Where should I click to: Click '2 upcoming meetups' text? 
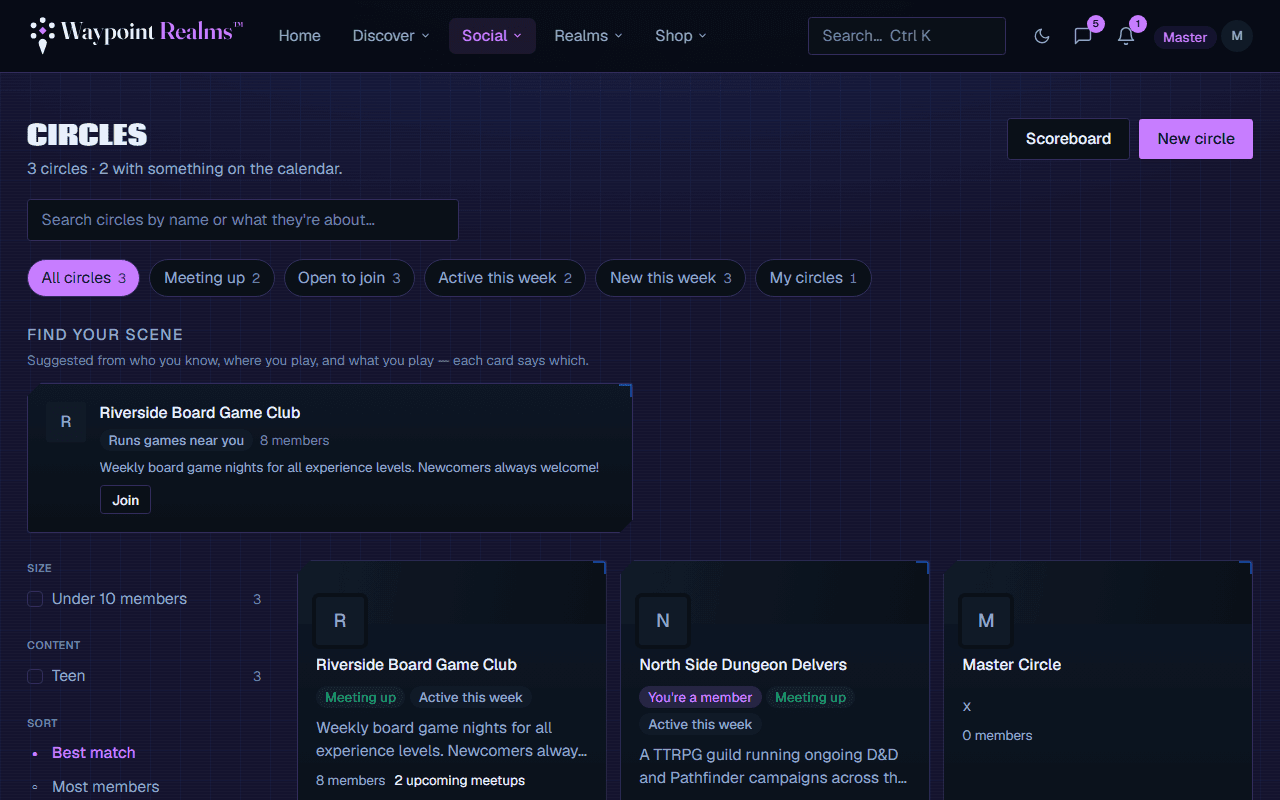tap(459, 780)
